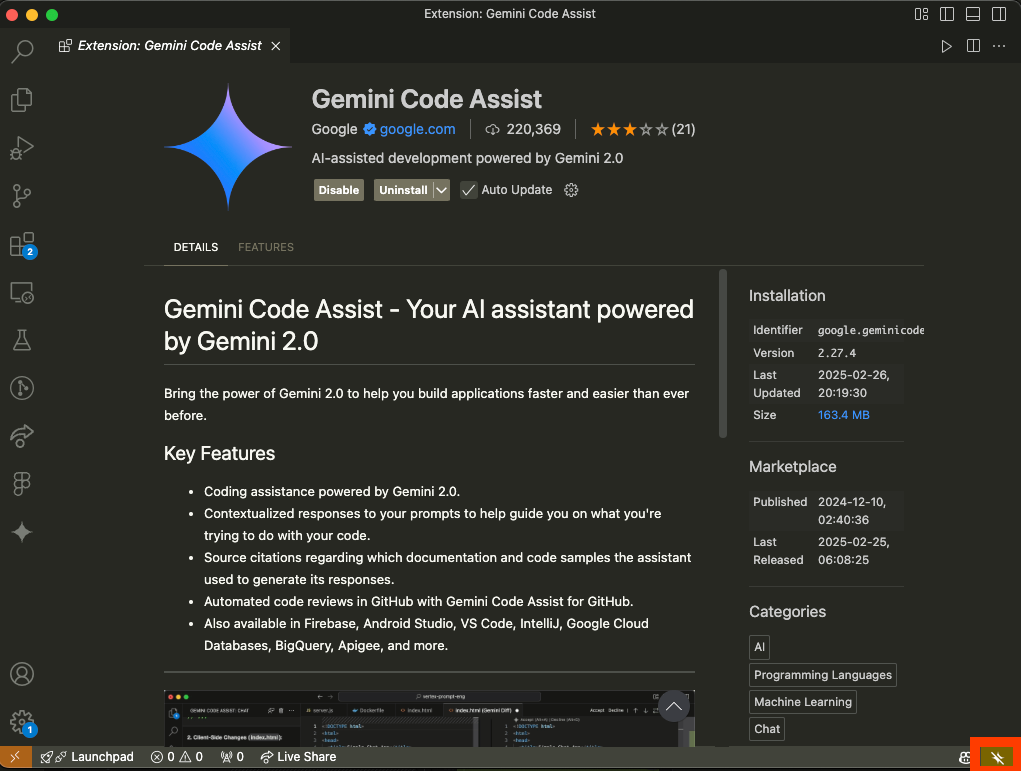1021x771 pixels.
Task: Click the 163.4 MB size link
Action: 843,415
